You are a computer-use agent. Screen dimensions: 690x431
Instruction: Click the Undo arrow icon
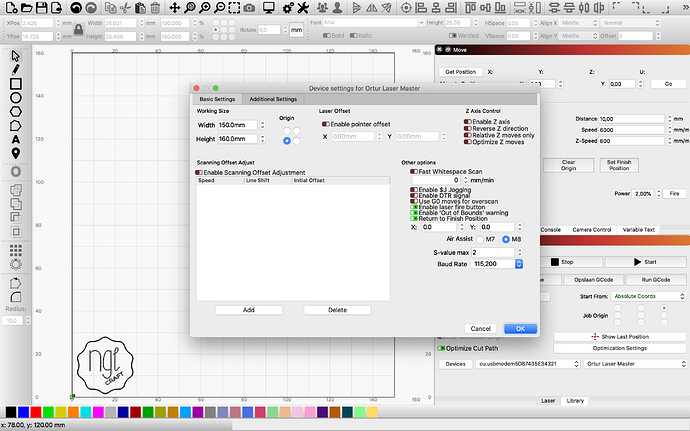76,7
